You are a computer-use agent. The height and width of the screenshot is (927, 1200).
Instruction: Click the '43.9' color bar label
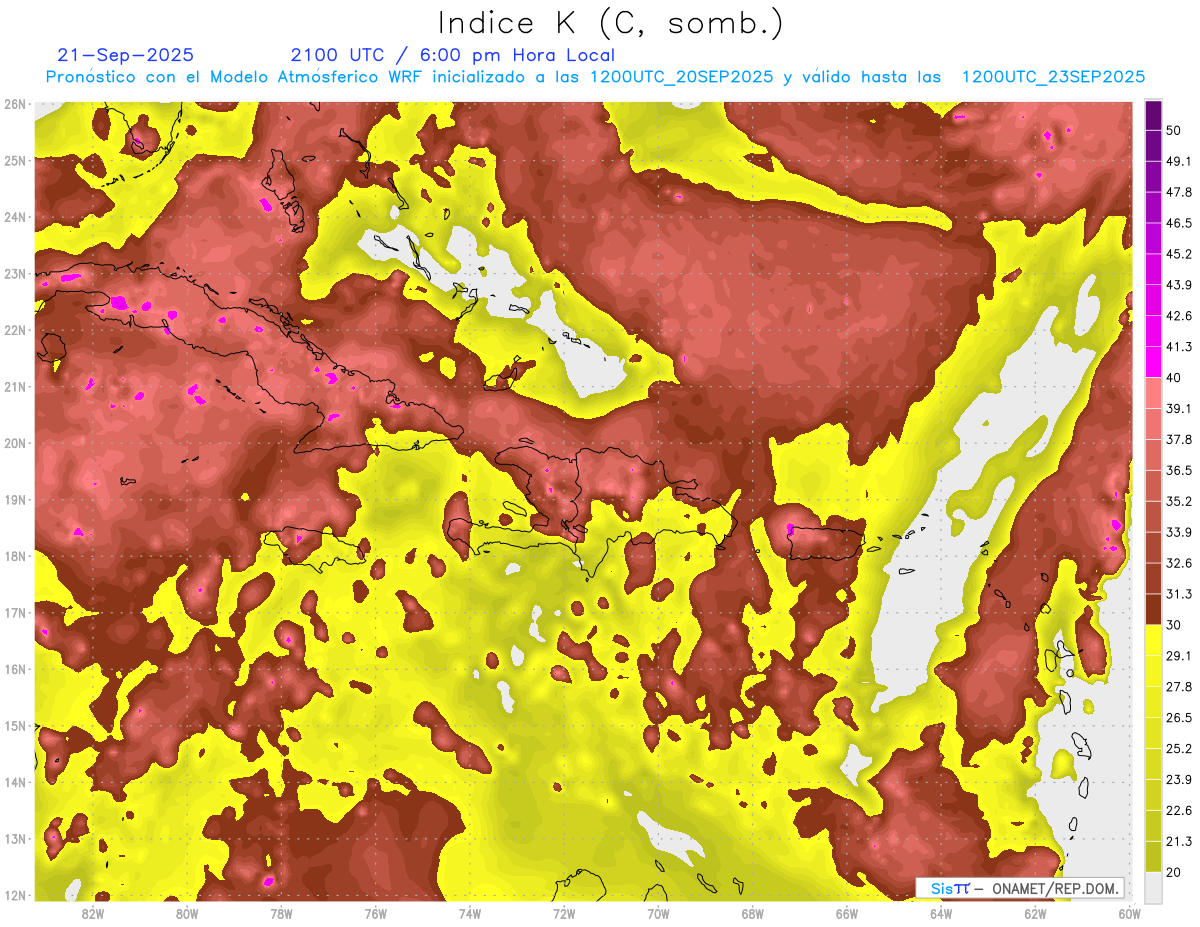1178,285
